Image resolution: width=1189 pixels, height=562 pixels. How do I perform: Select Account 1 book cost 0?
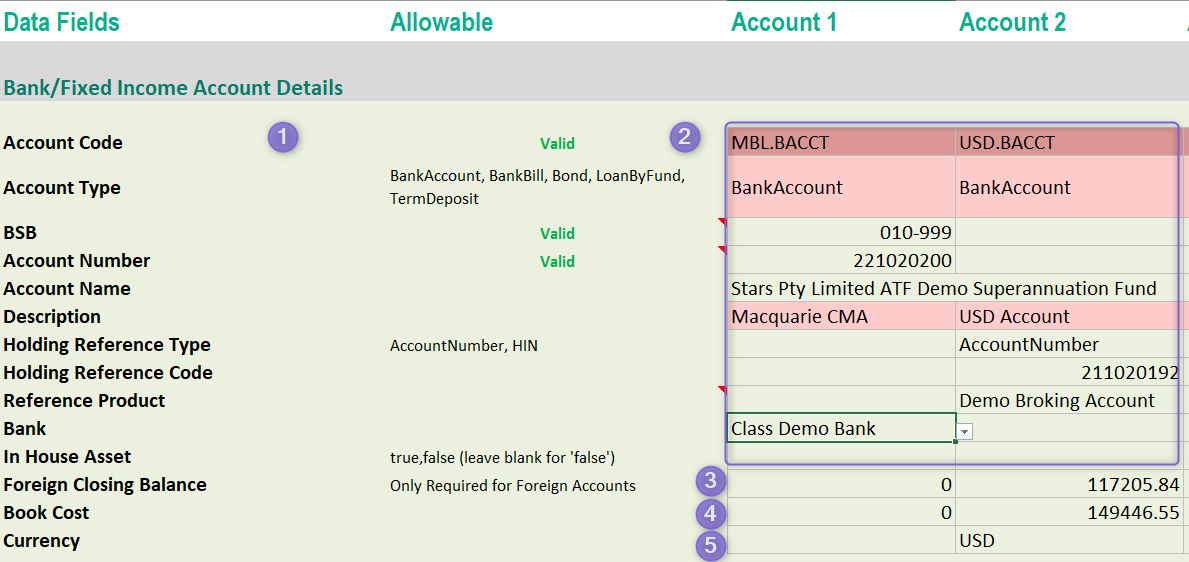pyautogui.click(x=841, y=512)
